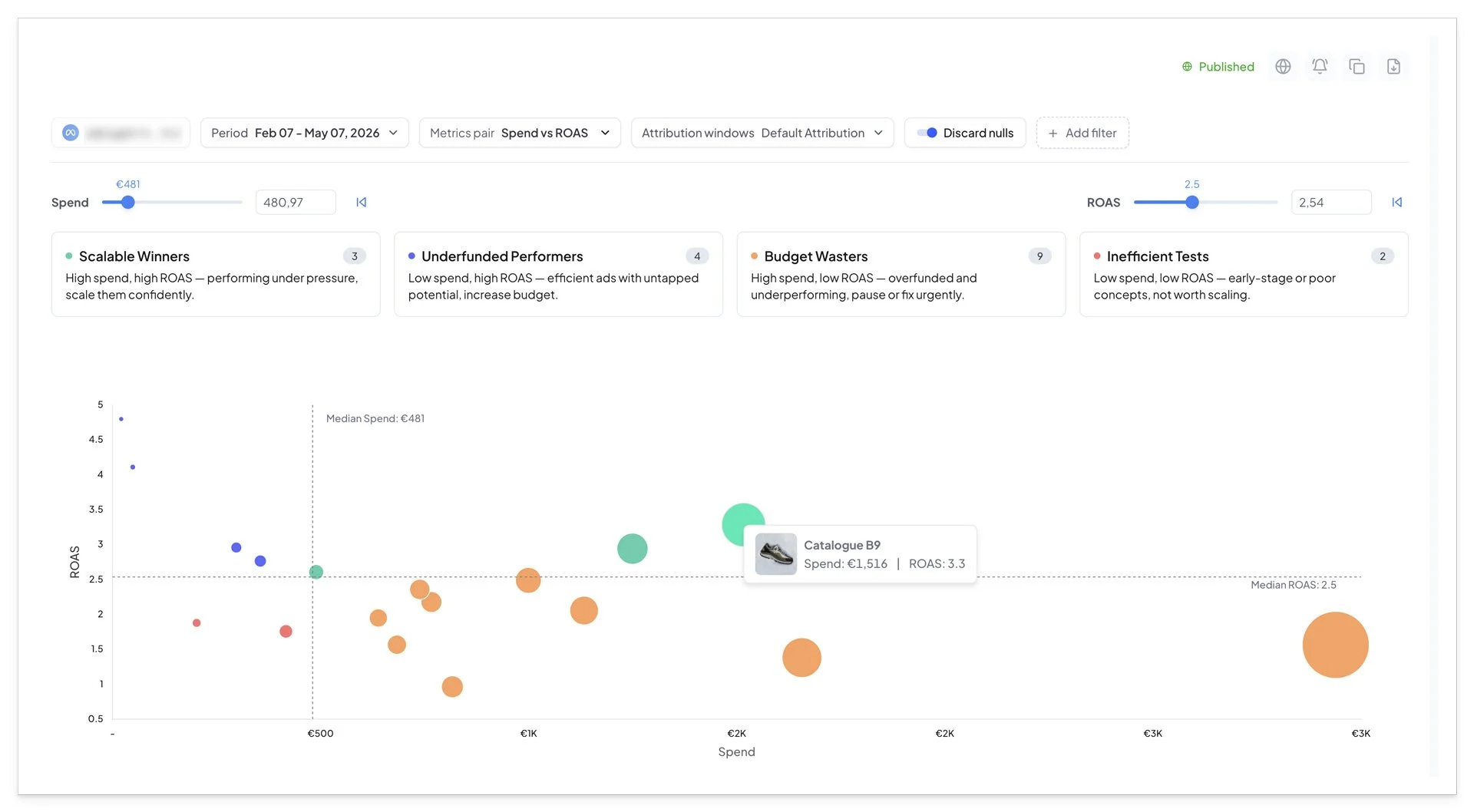Open the Period date dropdown
Viewport: 1474px width, 812px height.
305,133
